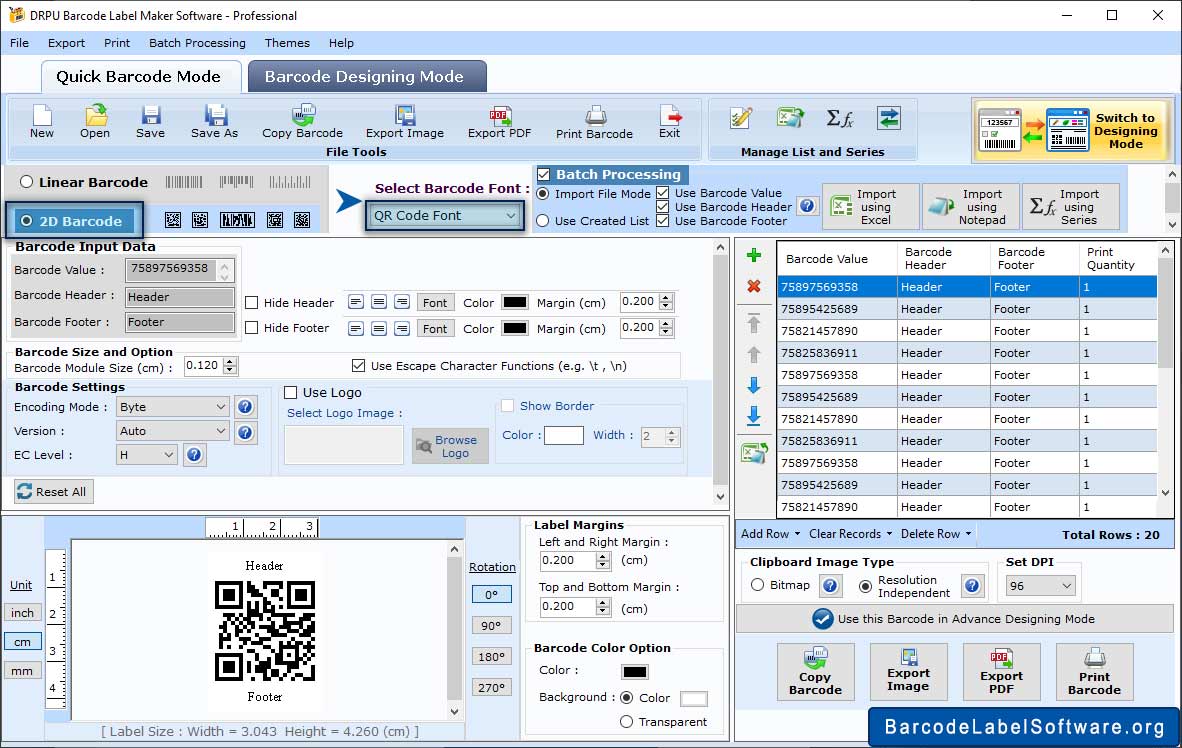Open the edit list icon in Manage List and Series
The width and height of the screenshot is (1182, 748).
(x=741, y=118)
